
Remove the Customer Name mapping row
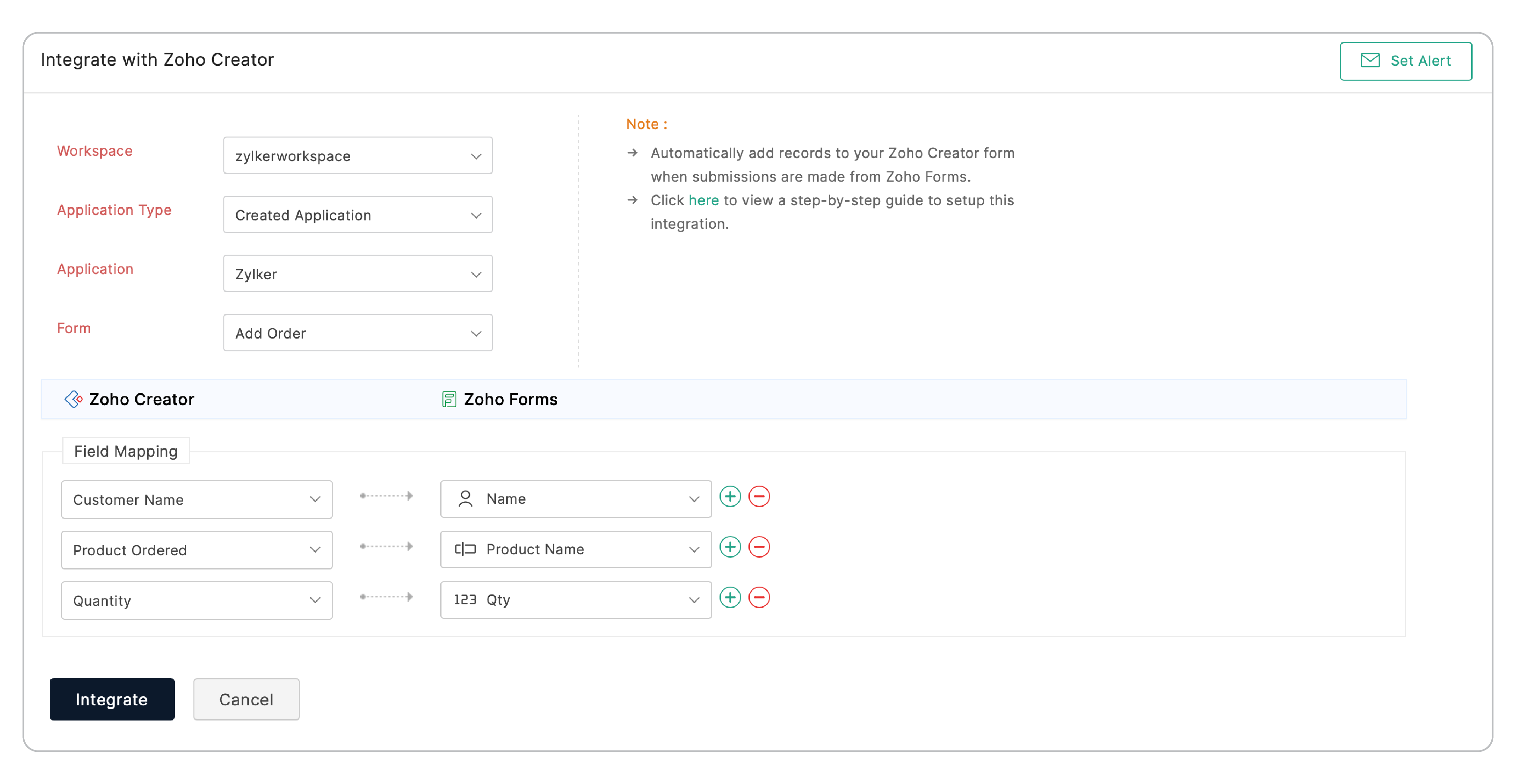coord(759,496)
